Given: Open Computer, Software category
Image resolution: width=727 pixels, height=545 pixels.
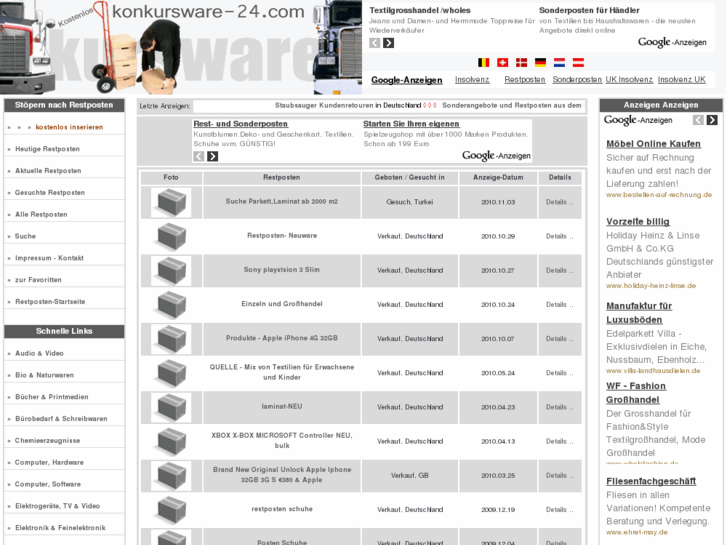Looking at the screenshot, I should (48, 484).
